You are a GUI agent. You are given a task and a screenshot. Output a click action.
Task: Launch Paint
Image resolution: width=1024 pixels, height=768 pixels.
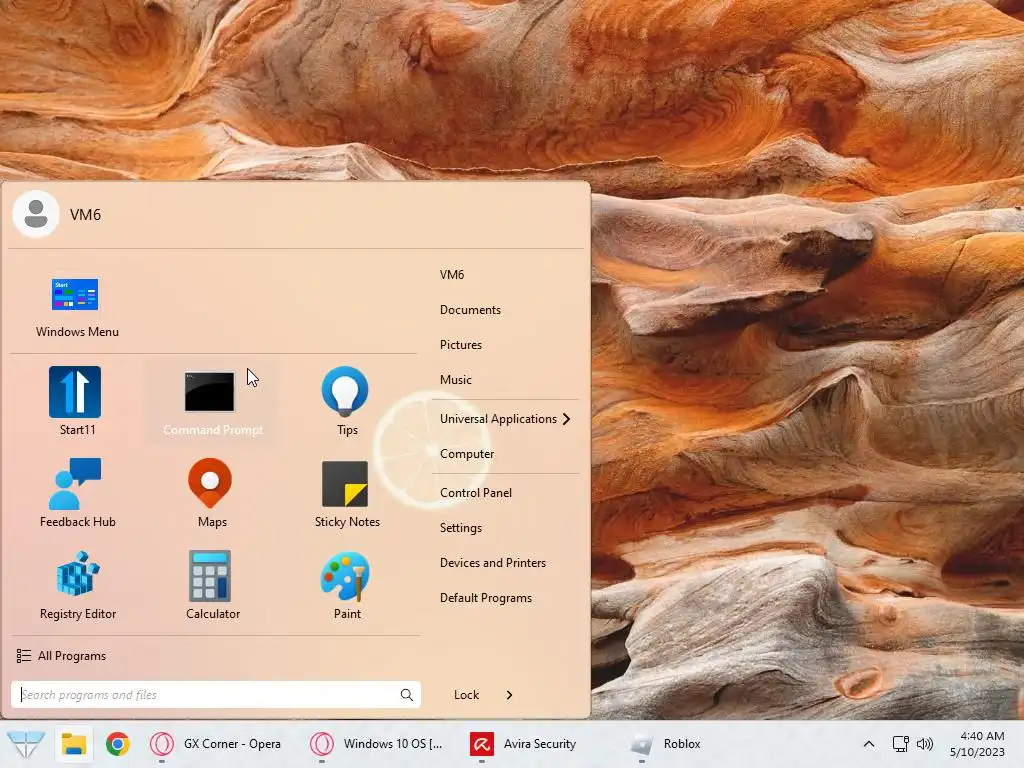pos(347,585)
